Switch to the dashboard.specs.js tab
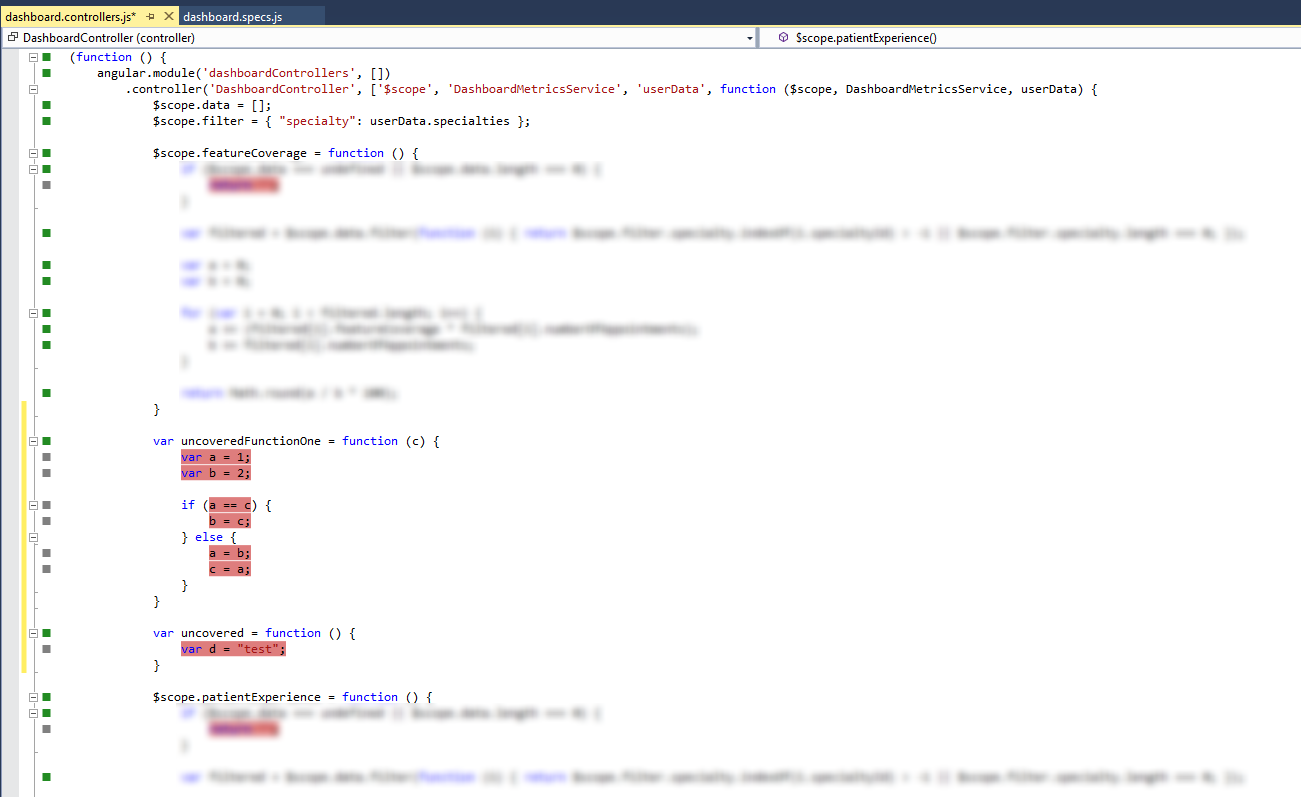The width and height of the screenshot is (1301, 797). click(x=232, y=17)
